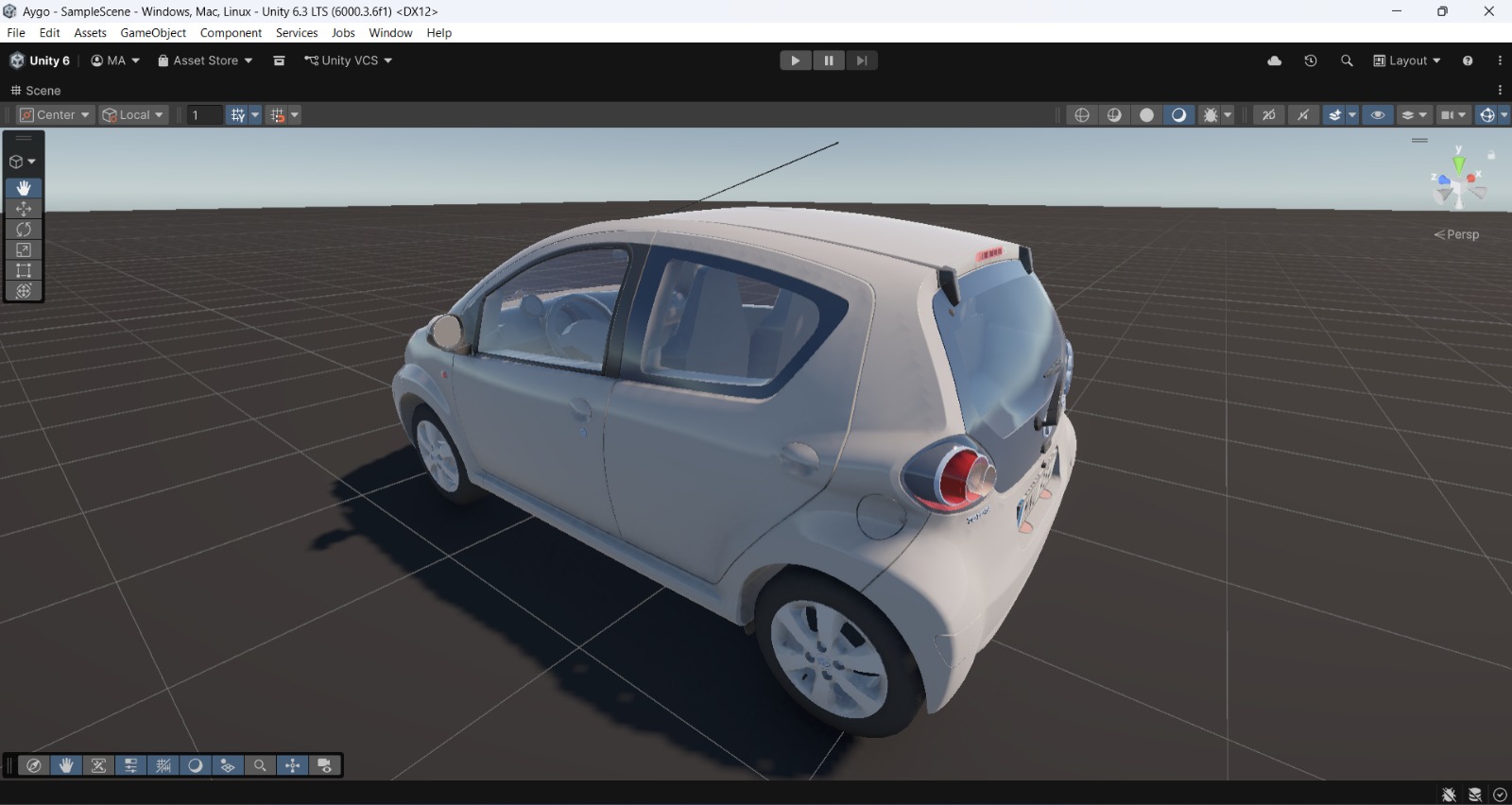This screenshot has width=1512, height=805.
Task: Select shaded draw mode
Action: click(x=1179, y=115)
